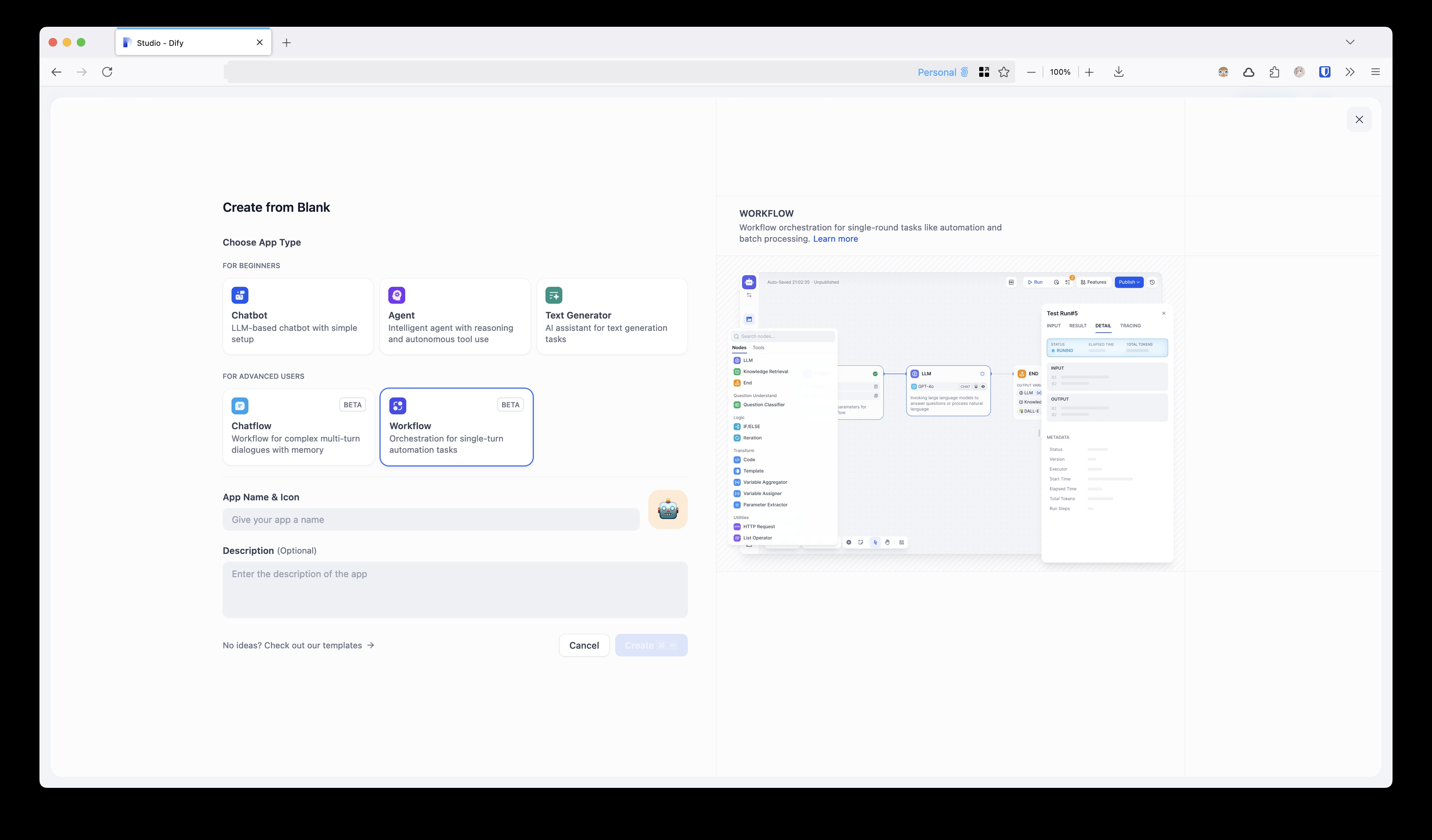Close the create app dialog

tap(1359, 119)
